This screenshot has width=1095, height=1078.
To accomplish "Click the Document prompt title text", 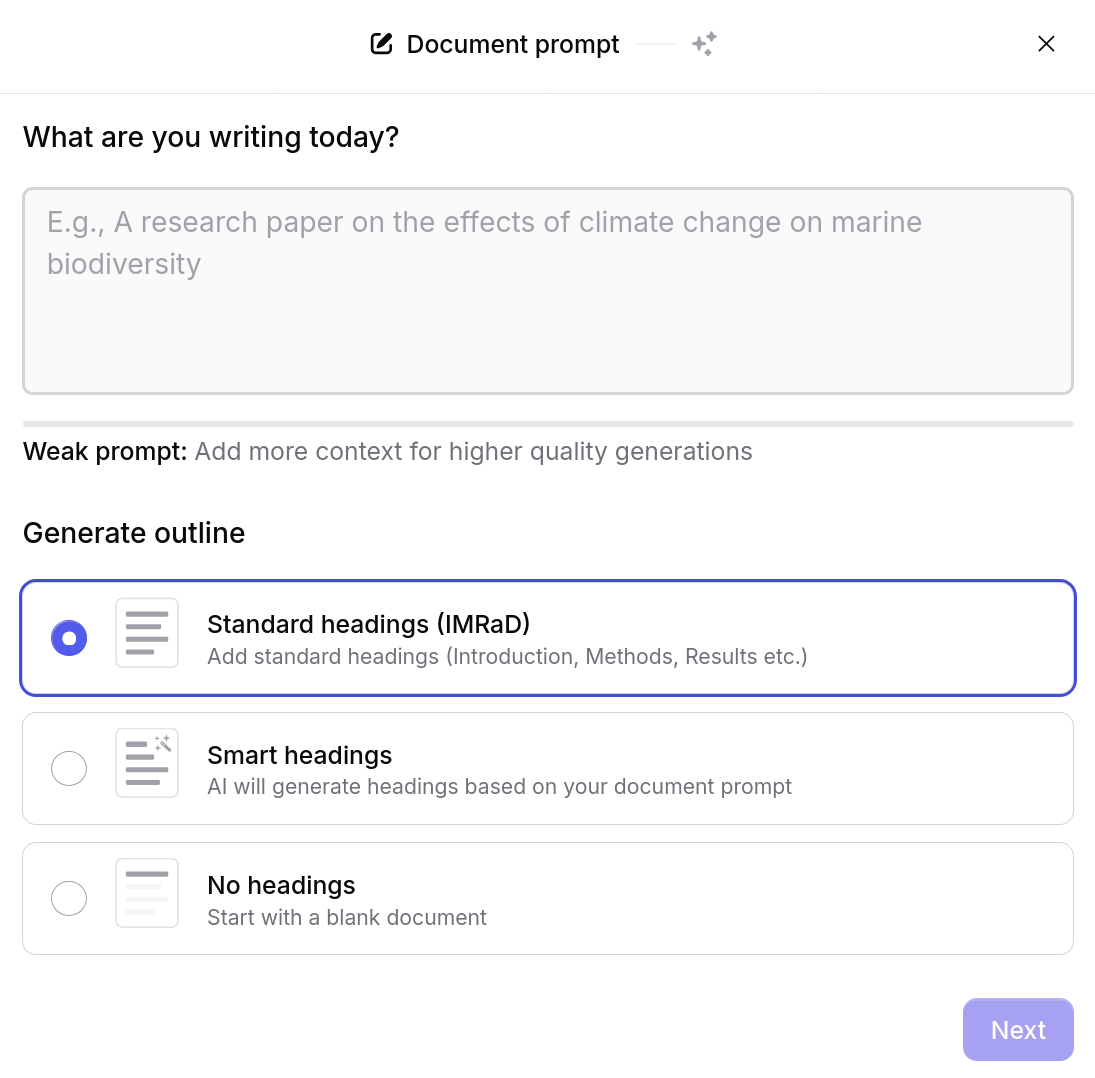I will (513, 44).
